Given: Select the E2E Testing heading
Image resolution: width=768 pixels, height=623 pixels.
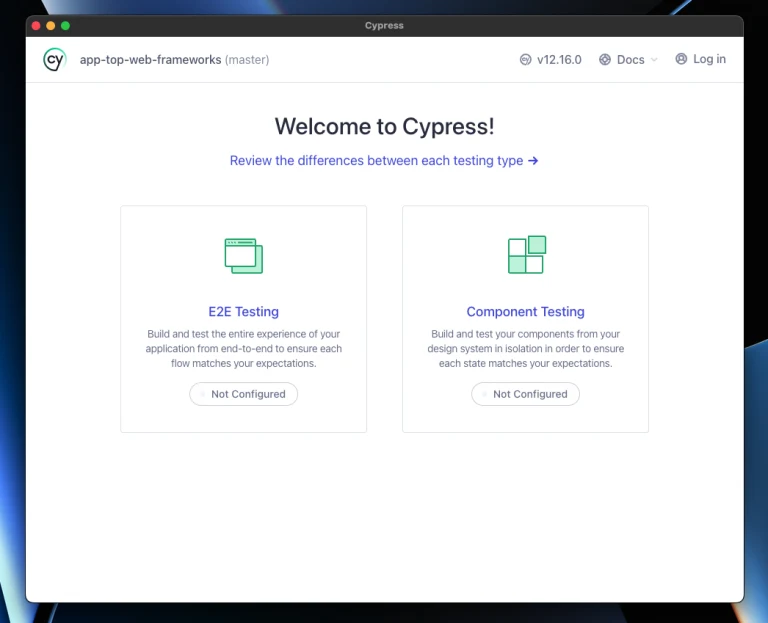Looking at the screenshot, I should tap(243, 312).
